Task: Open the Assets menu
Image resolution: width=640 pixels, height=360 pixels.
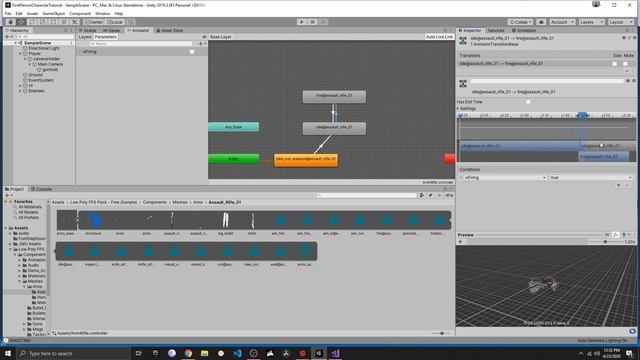Action: 32,13
